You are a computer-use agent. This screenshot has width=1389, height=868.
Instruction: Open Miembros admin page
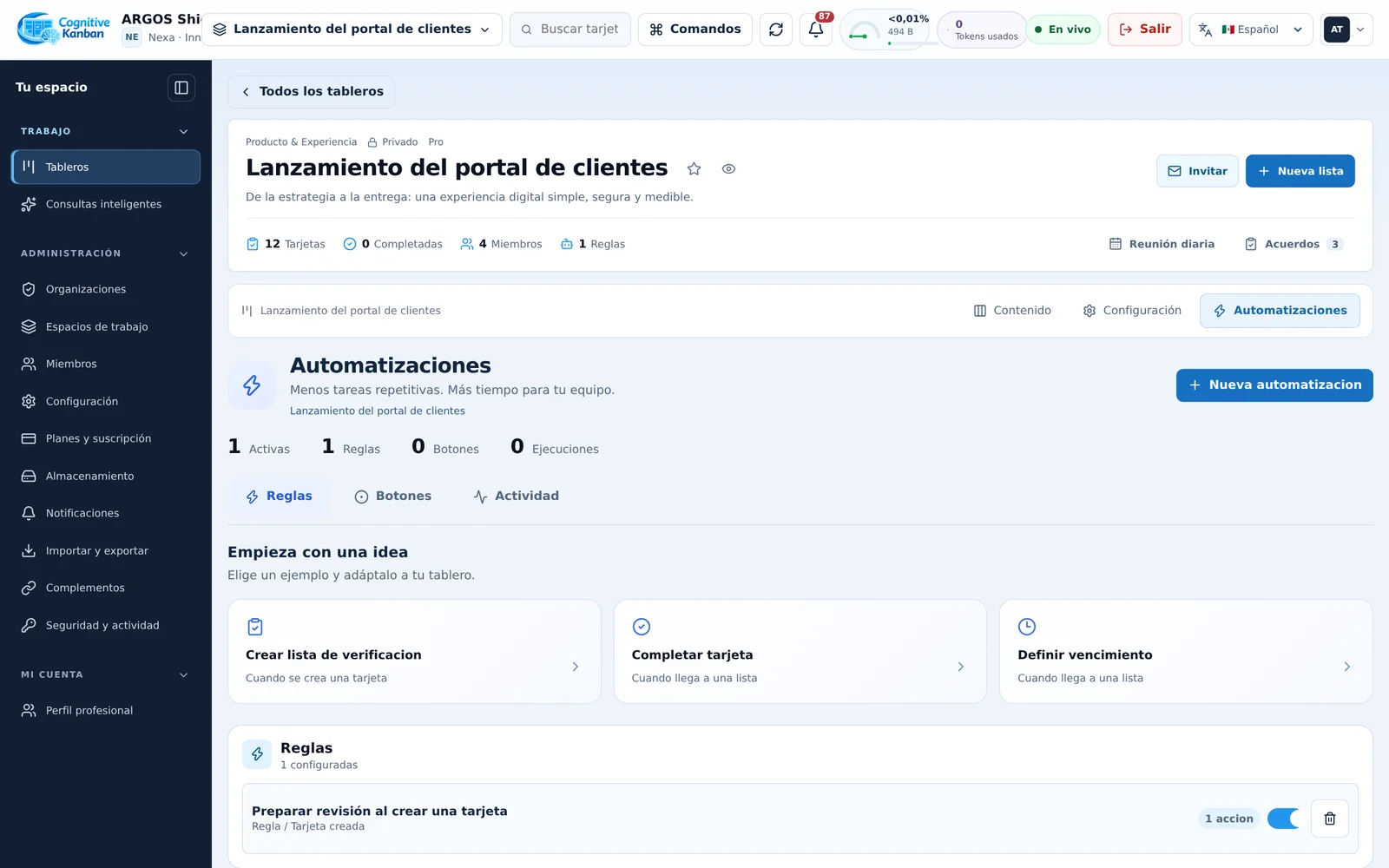pos(105,364)
